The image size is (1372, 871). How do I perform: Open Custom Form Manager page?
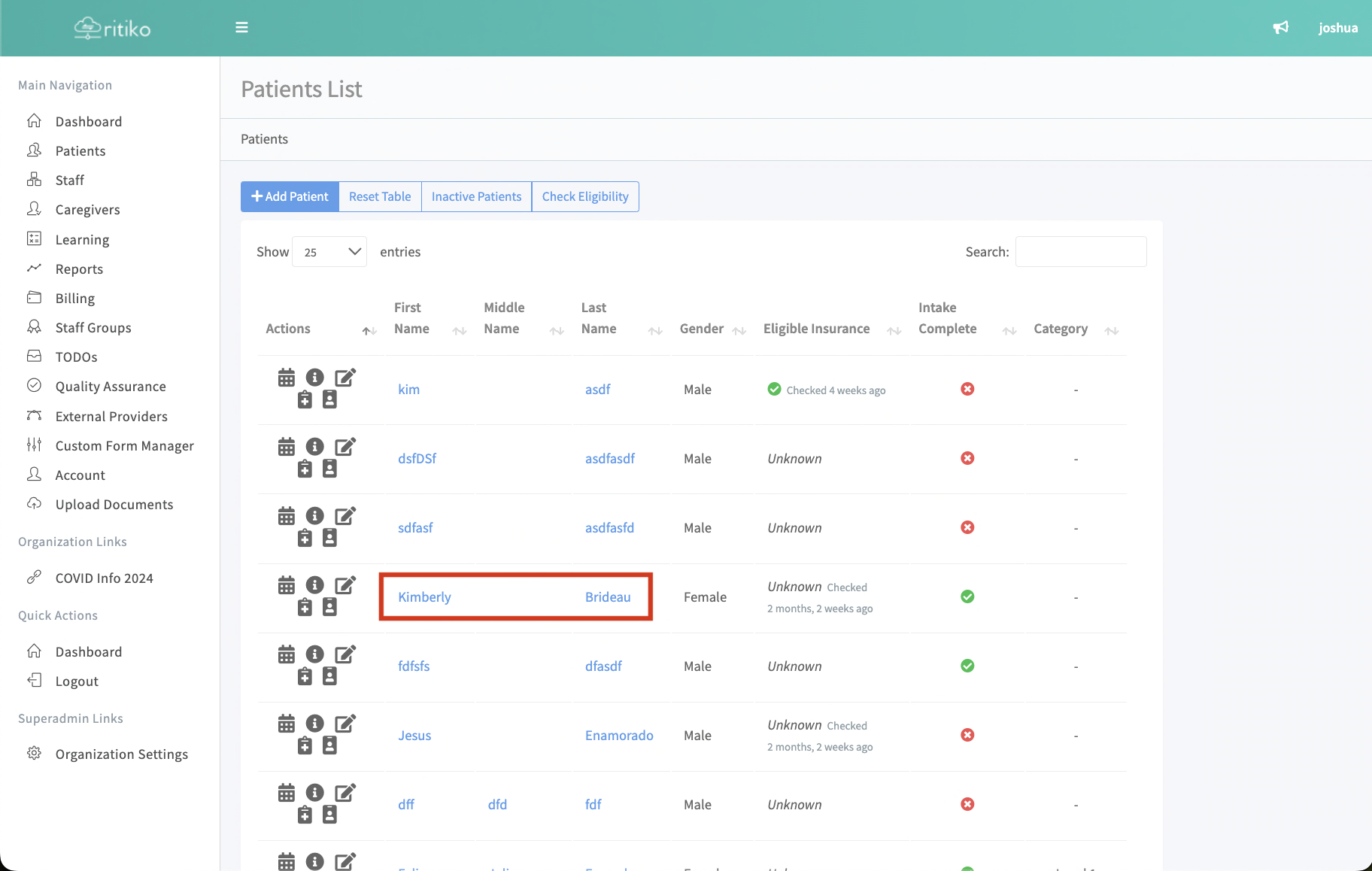[x=125, y=446]
